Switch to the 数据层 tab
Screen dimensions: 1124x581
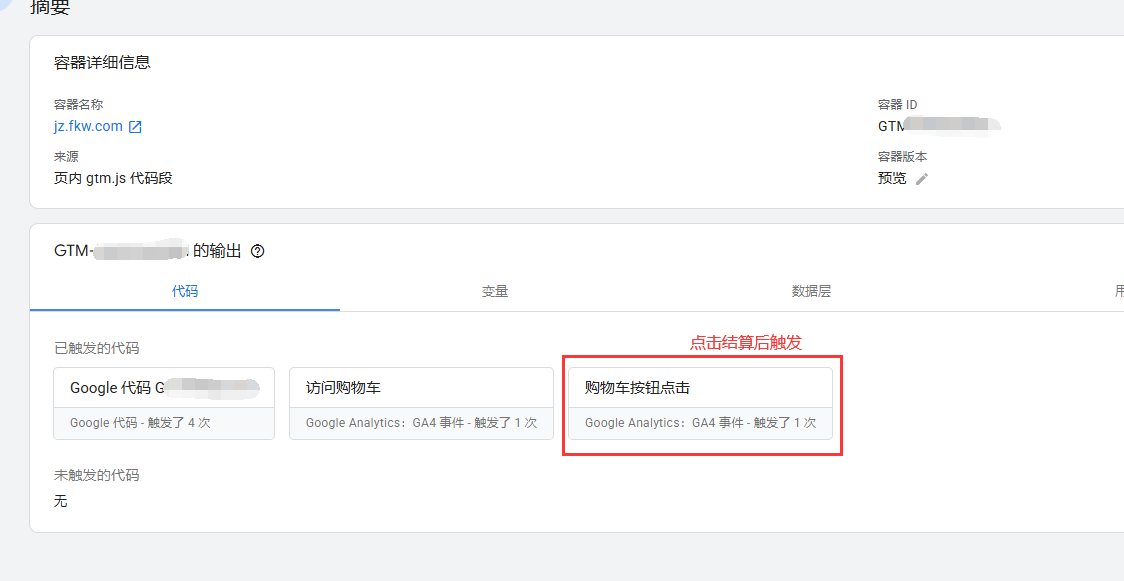pyautogui.click(x=811, y=292)
